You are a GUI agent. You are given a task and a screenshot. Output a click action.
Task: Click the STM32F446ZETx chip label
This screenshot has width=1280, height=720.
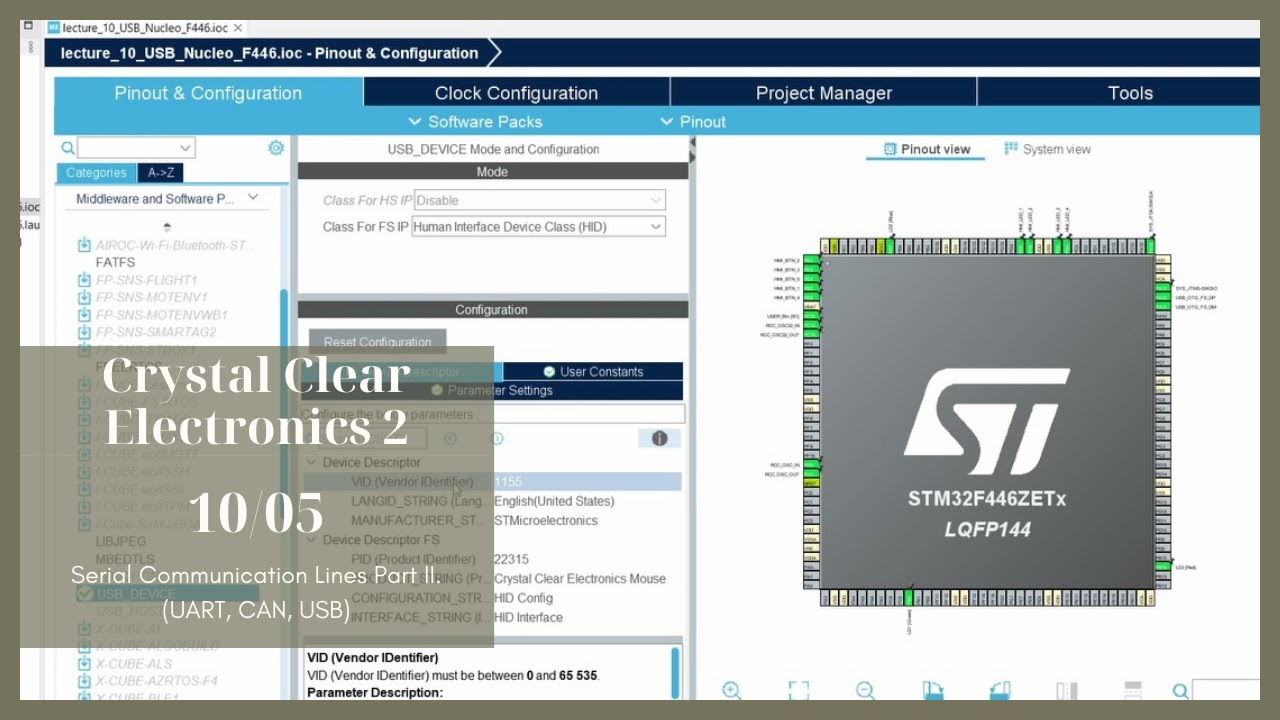pos(987,498)
